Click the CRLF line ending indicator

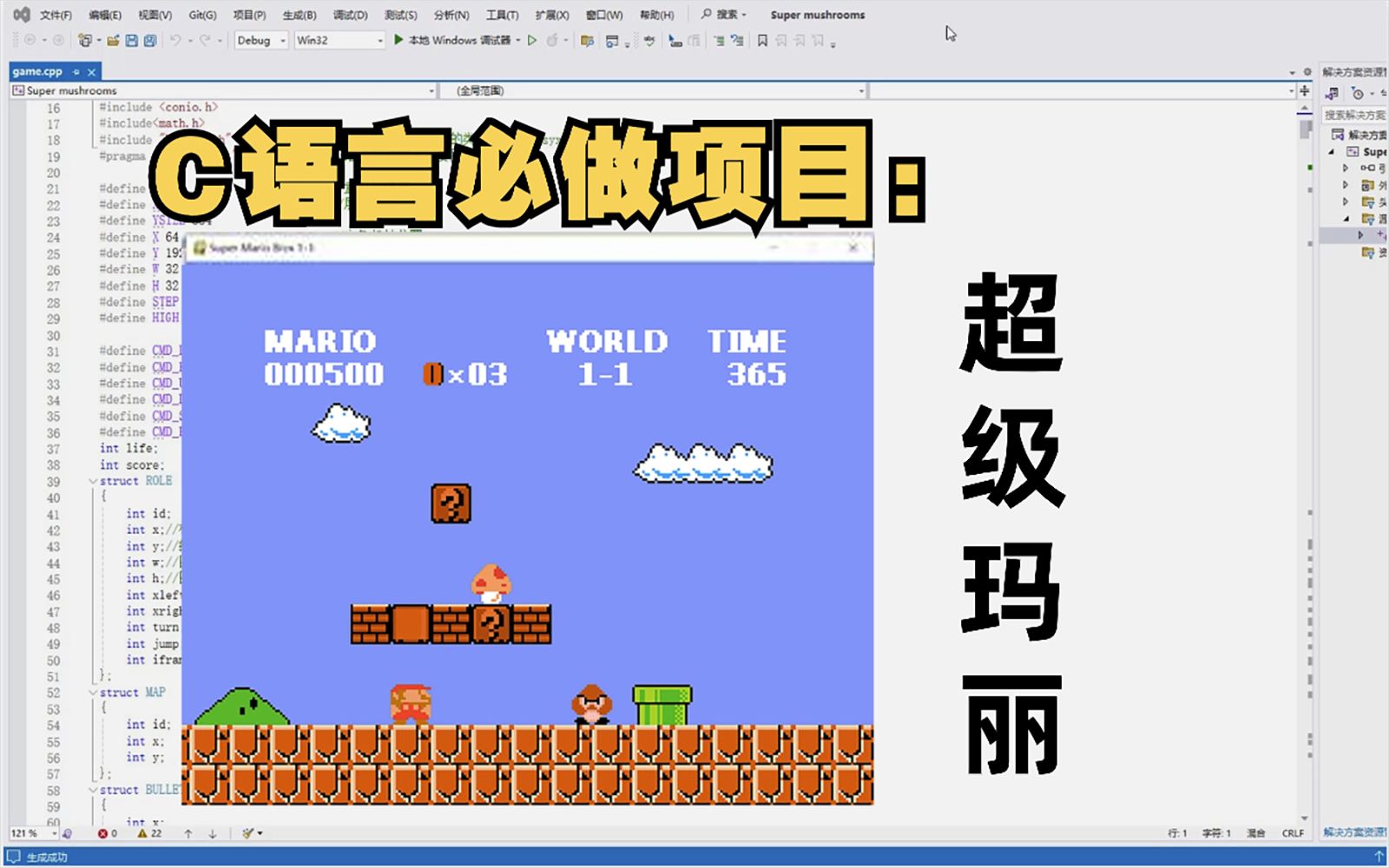[x=1293, y=833]
